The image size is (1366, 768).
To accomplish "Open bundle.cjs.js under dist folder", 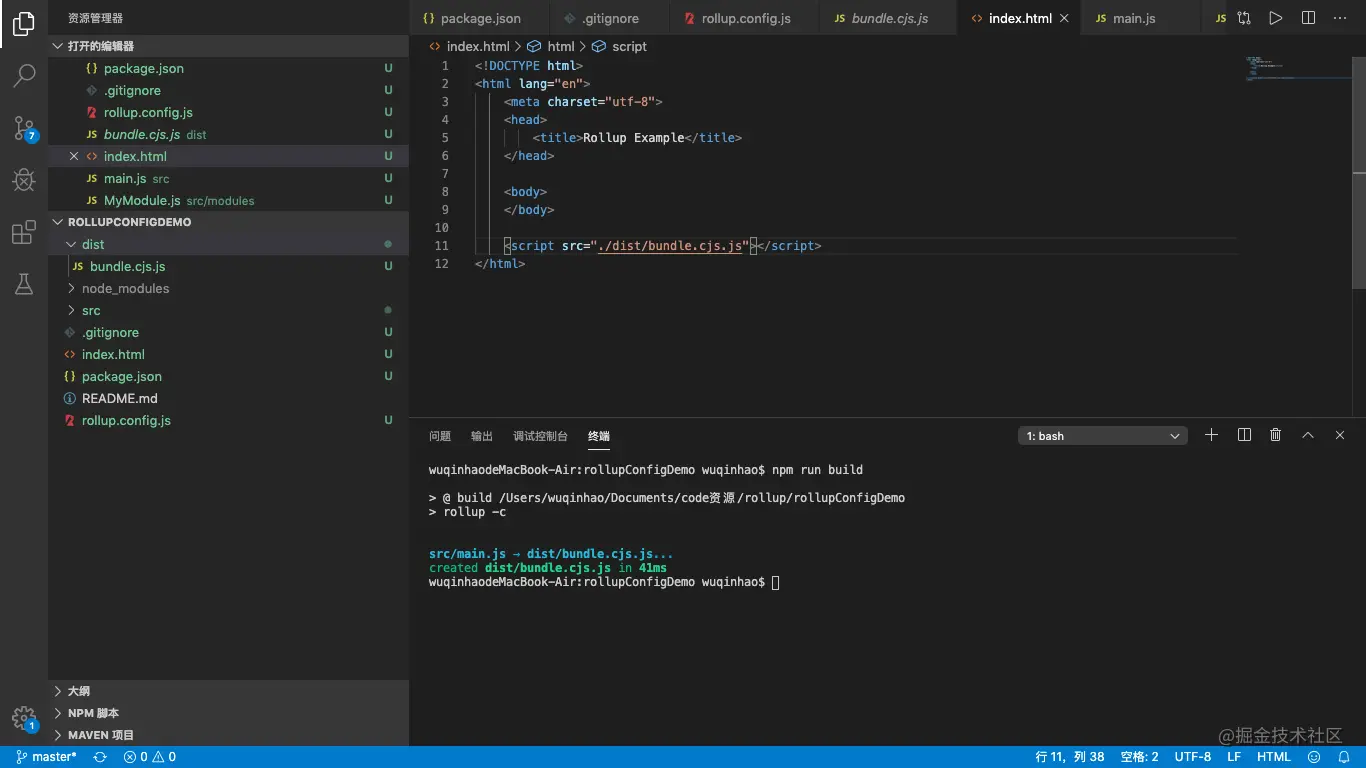I will click(228, 266).
